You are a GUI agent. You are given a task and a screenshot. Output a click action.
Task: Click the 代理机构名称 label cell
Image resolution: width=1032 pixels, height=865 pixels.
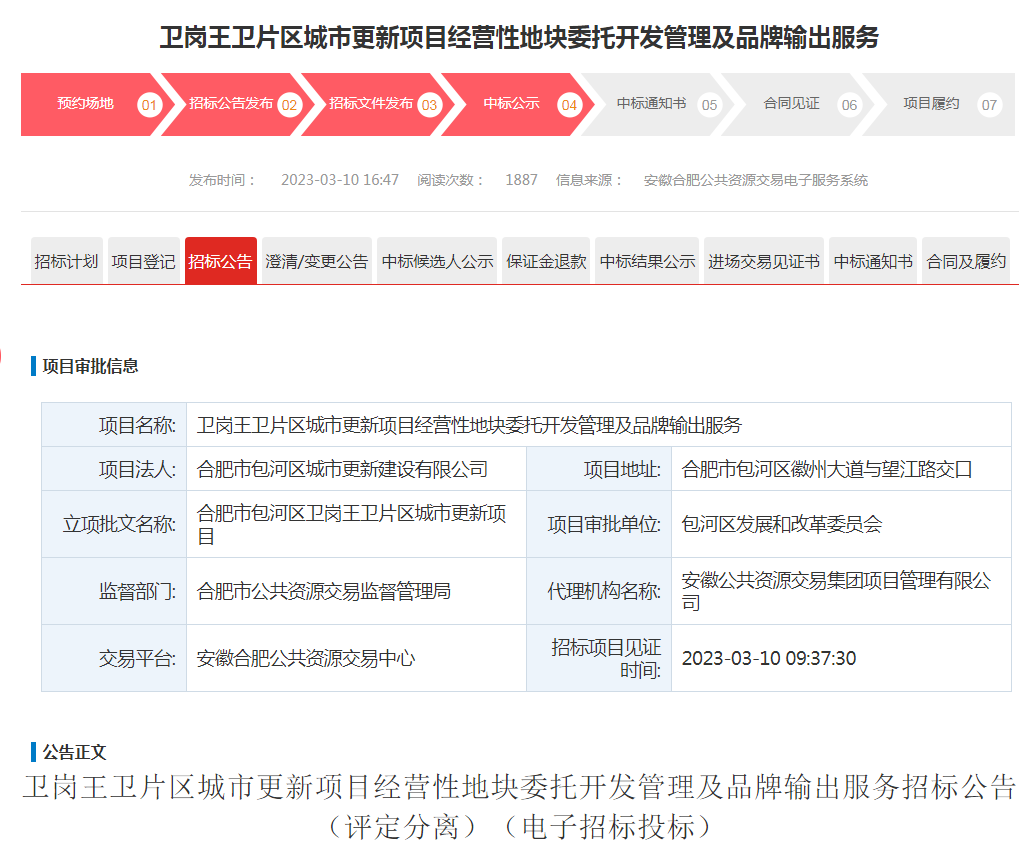tap(599, 591)
